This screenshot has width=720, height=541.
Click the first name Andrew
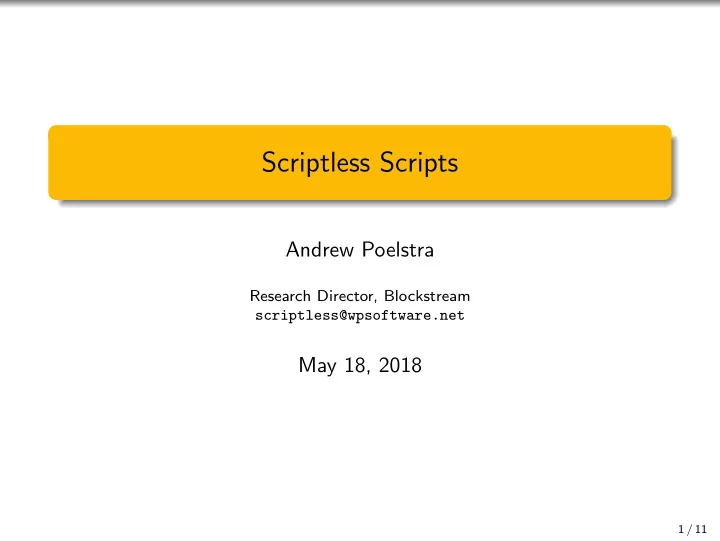320,250
